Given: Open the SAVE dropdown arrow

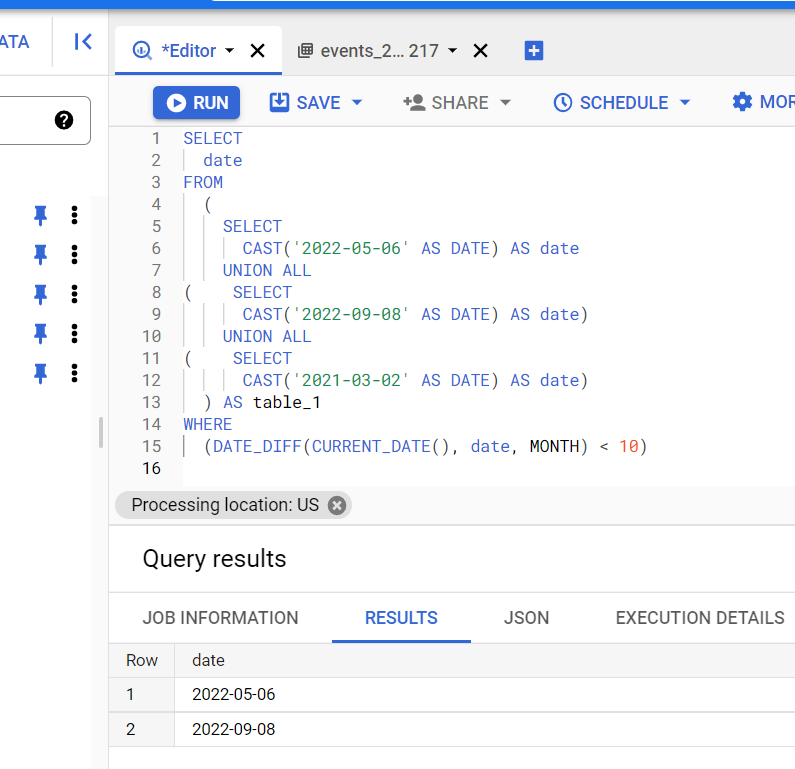Looking at the screenshot, I should click(357, 103).
